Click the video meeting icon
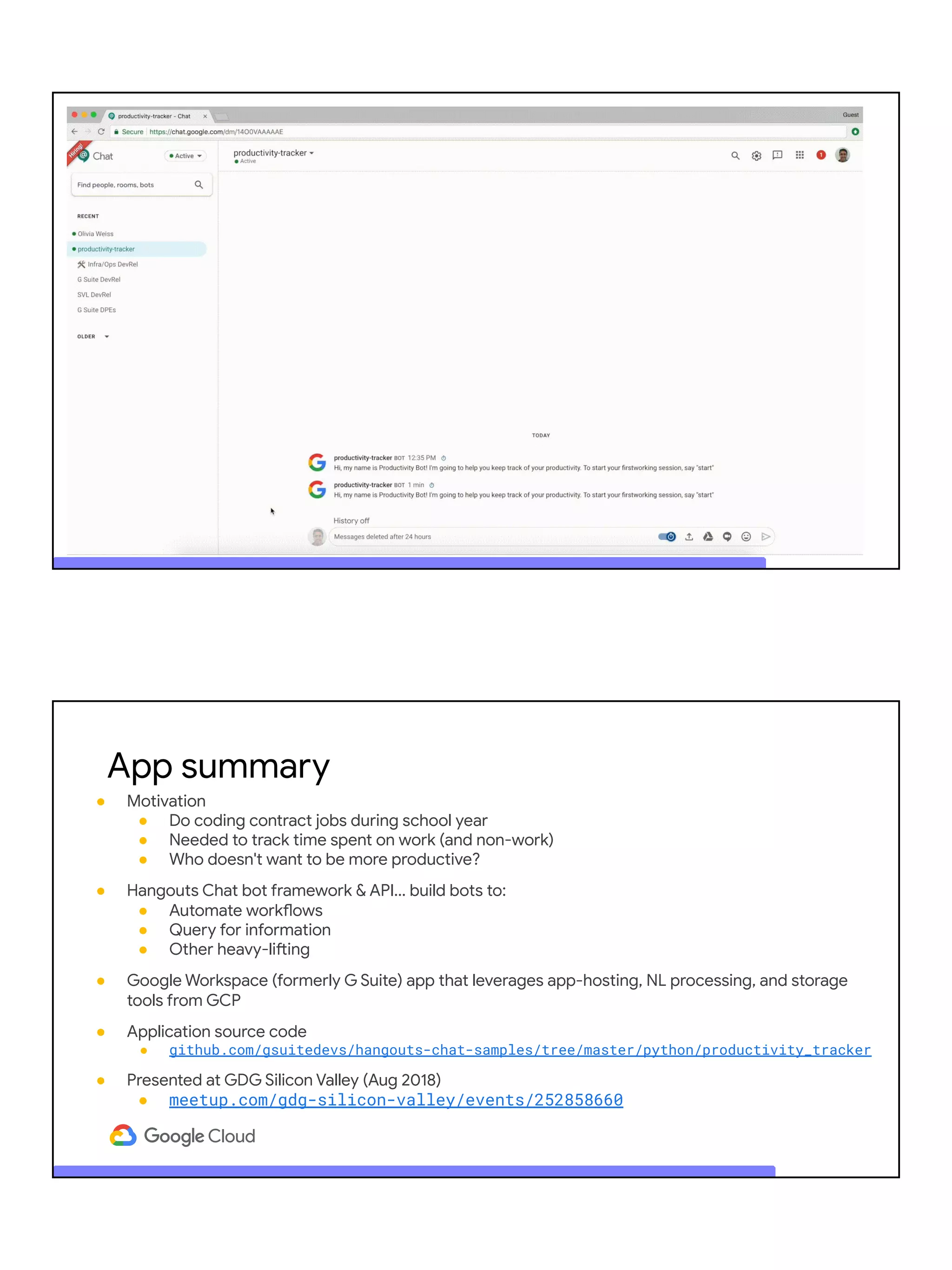 pyautogui.click(x=727, y=537)
